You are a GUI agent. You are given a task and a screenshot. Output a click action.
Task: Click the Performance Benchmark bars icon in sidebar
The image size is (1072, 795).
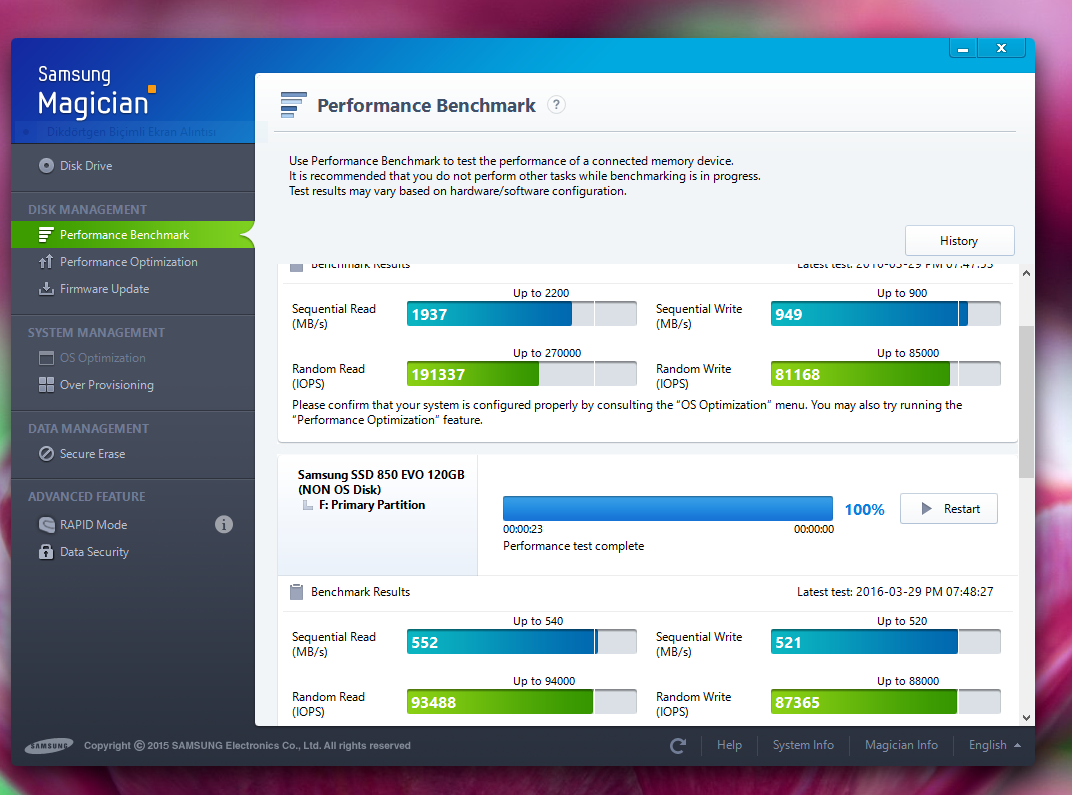[x=46, y=234]
